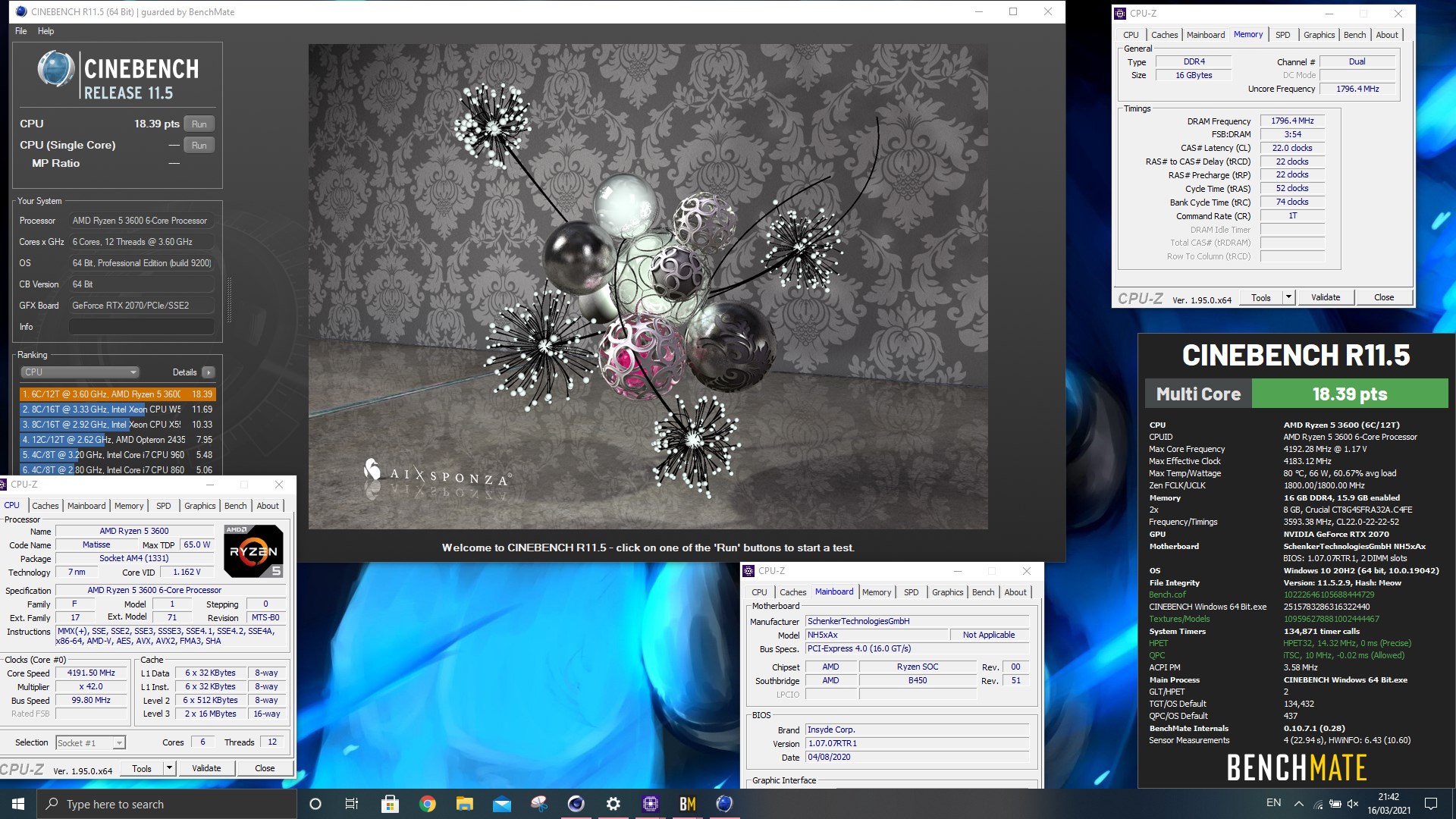Image resolution: width=1456 pixels, height=819 pixels.
Task: Click DRAM Frequency value 1796.4 MHz
Action: tap(1292, 121)
